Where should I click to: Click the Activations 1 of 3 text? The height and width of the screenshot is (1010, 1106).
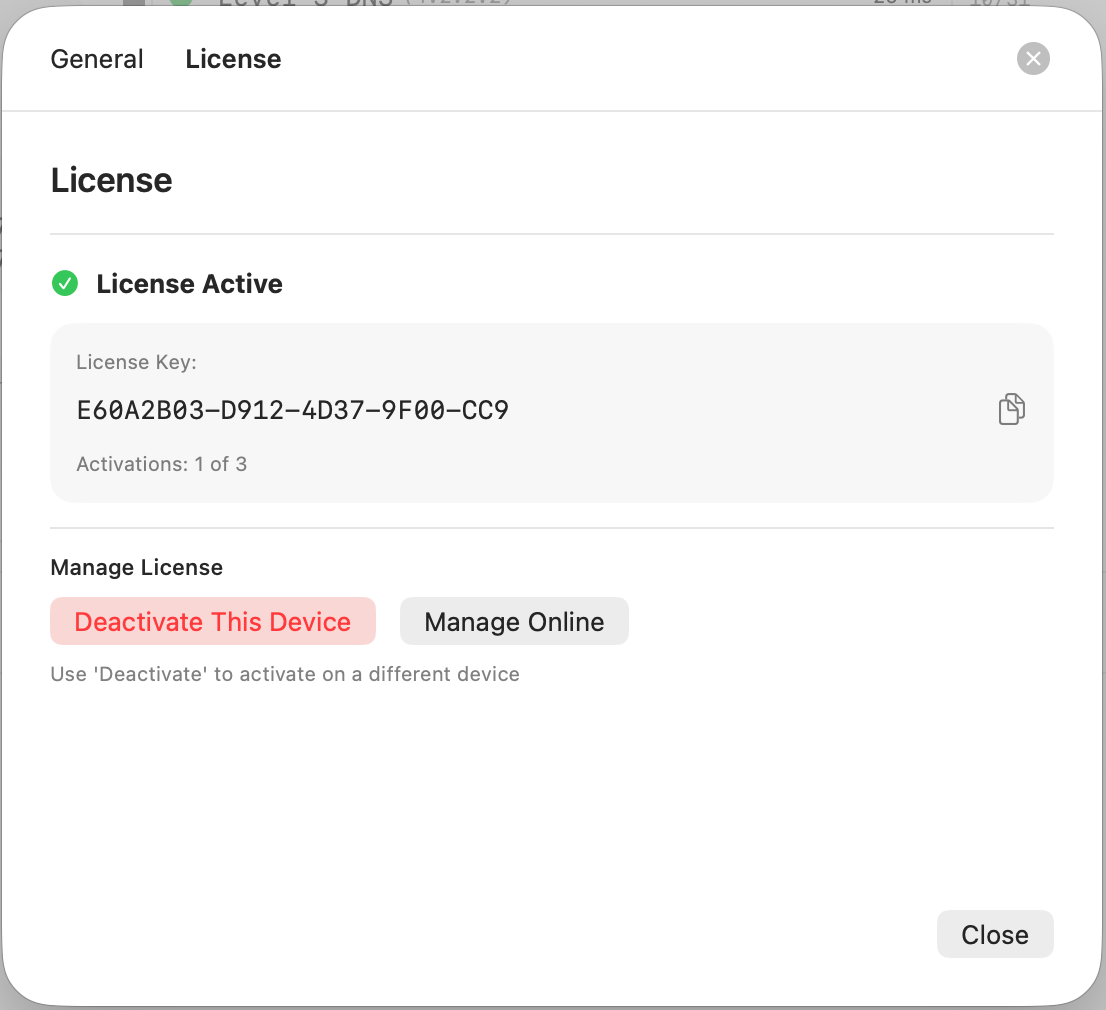(161, 464)
